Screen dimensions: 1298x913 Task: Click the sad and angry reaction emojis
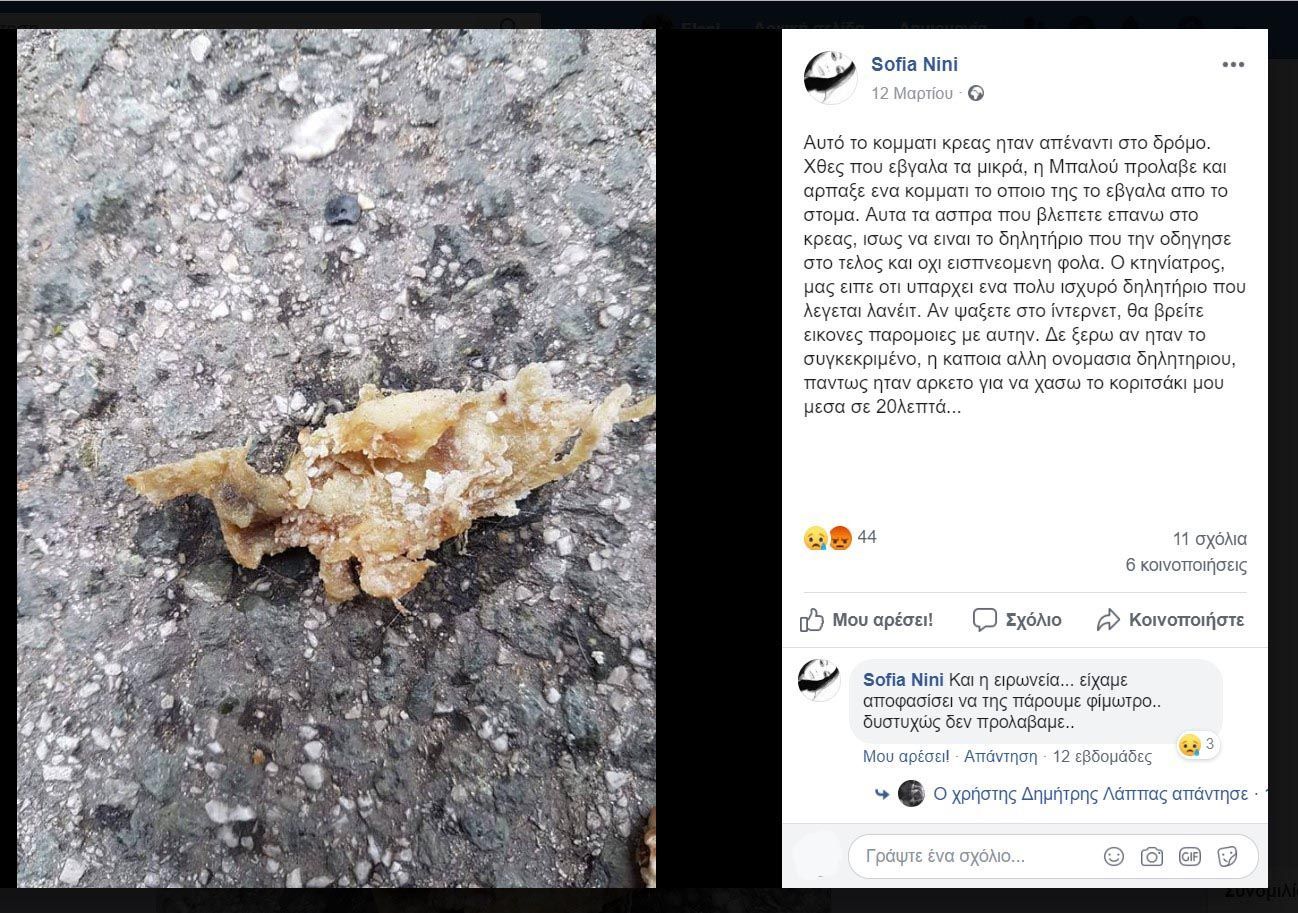point(827,539)
